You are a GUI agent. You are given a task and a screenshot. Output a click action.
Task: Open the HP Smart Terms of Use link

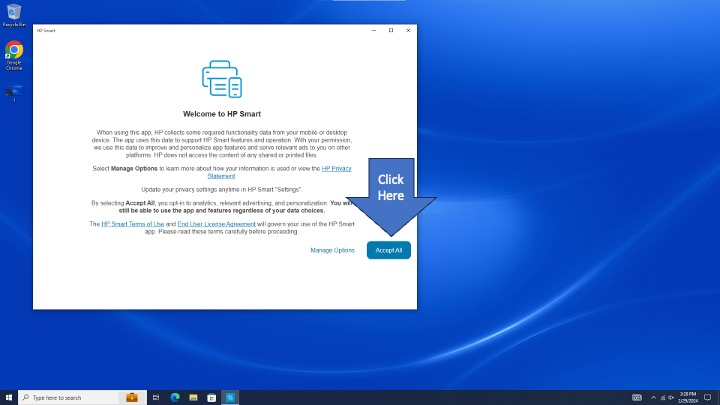click(133, 224)
